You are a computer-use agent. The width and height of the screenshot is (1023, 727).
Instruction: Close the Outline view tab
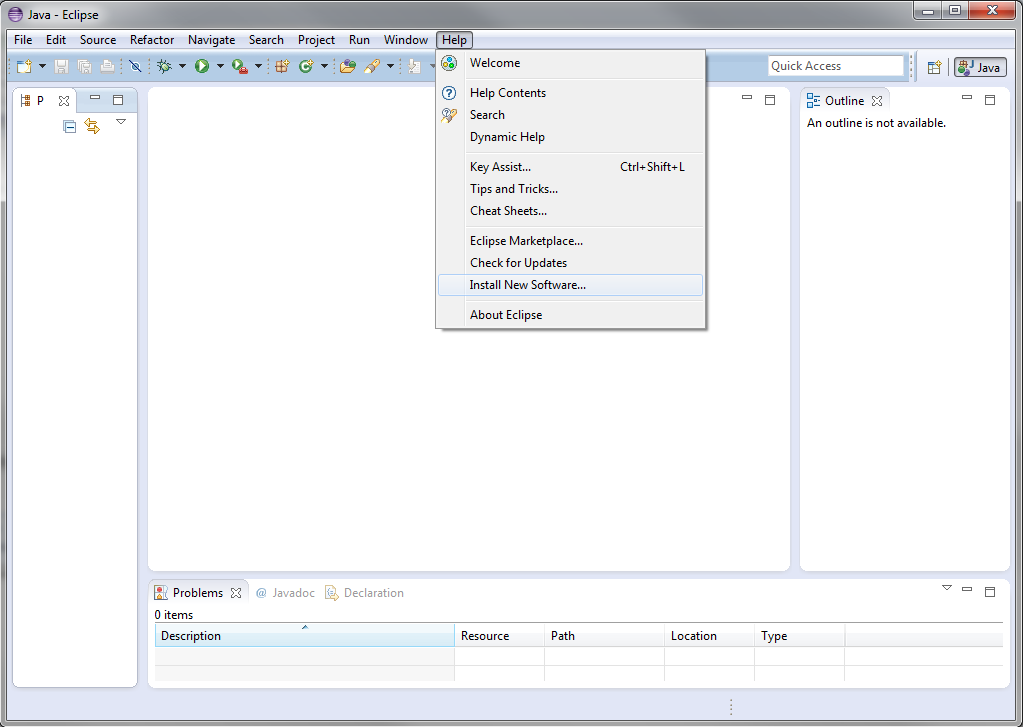[877, 101]
